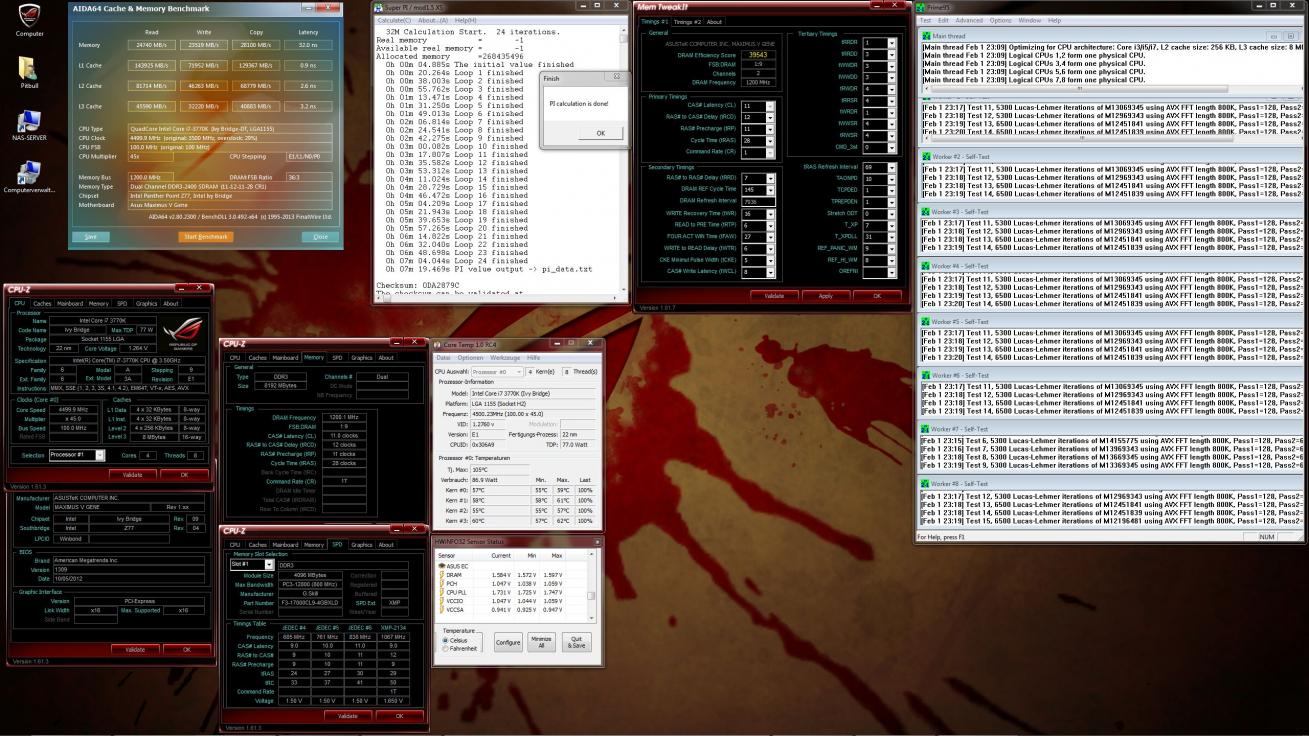Open CPU Auswahl Prozessor #0 dropdown in Core Temp
The height and width of the screenshot is (736, 1309).
point(497,371)
